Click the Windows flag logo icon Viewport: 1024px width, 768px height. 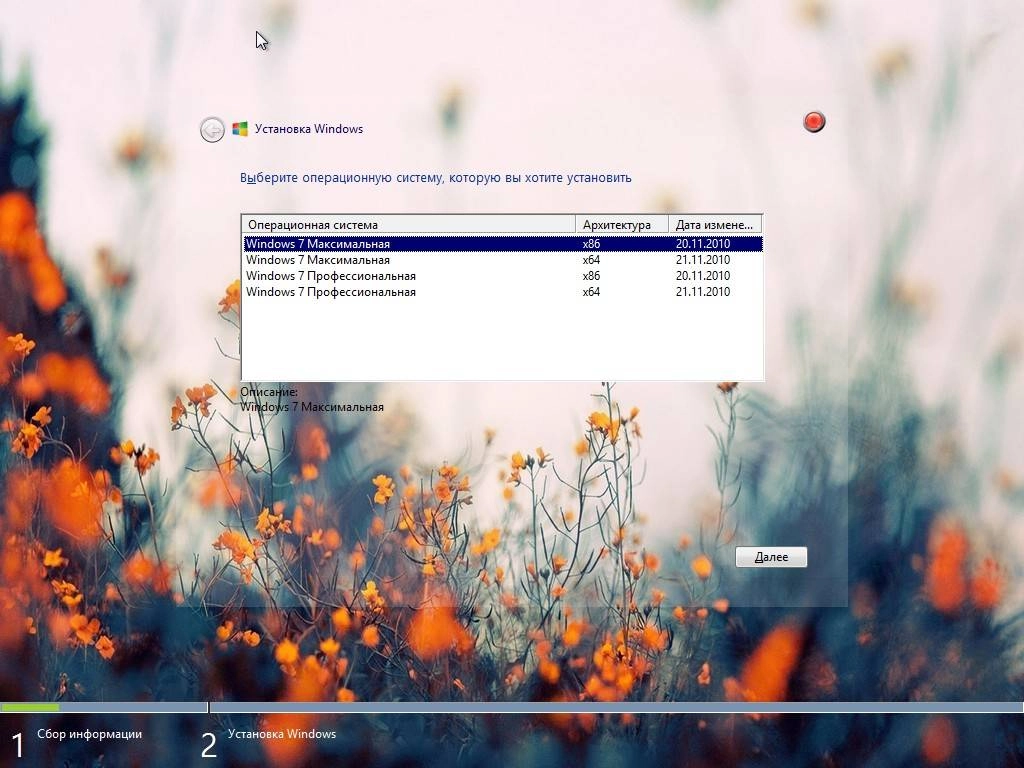point(240,129)
